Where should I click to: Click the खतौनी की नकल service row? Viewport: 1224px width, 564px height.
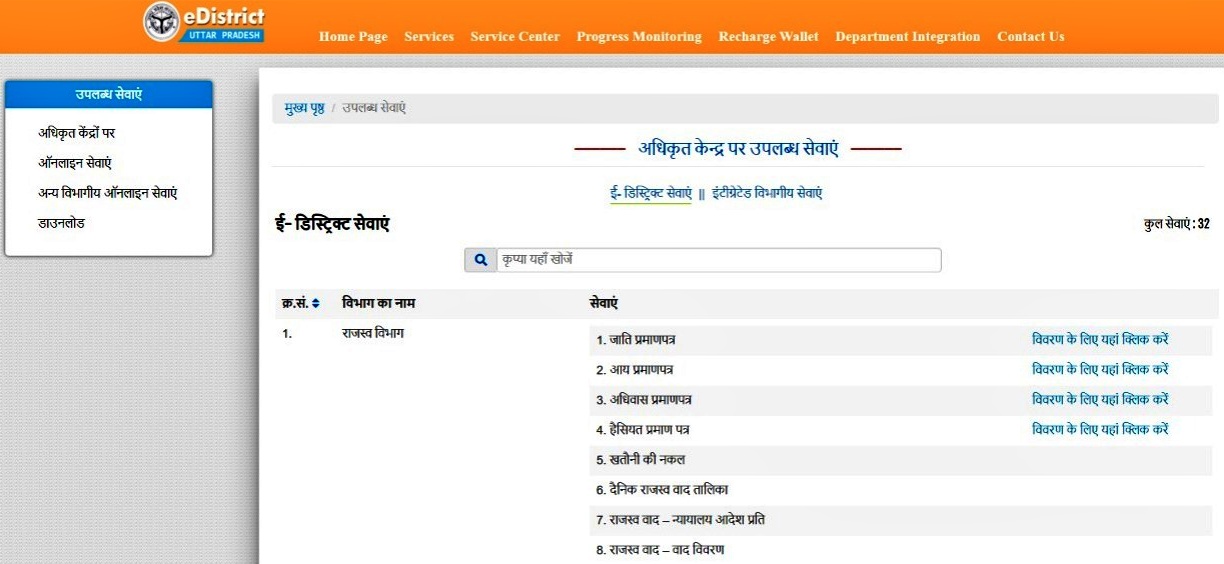point(900,460)
